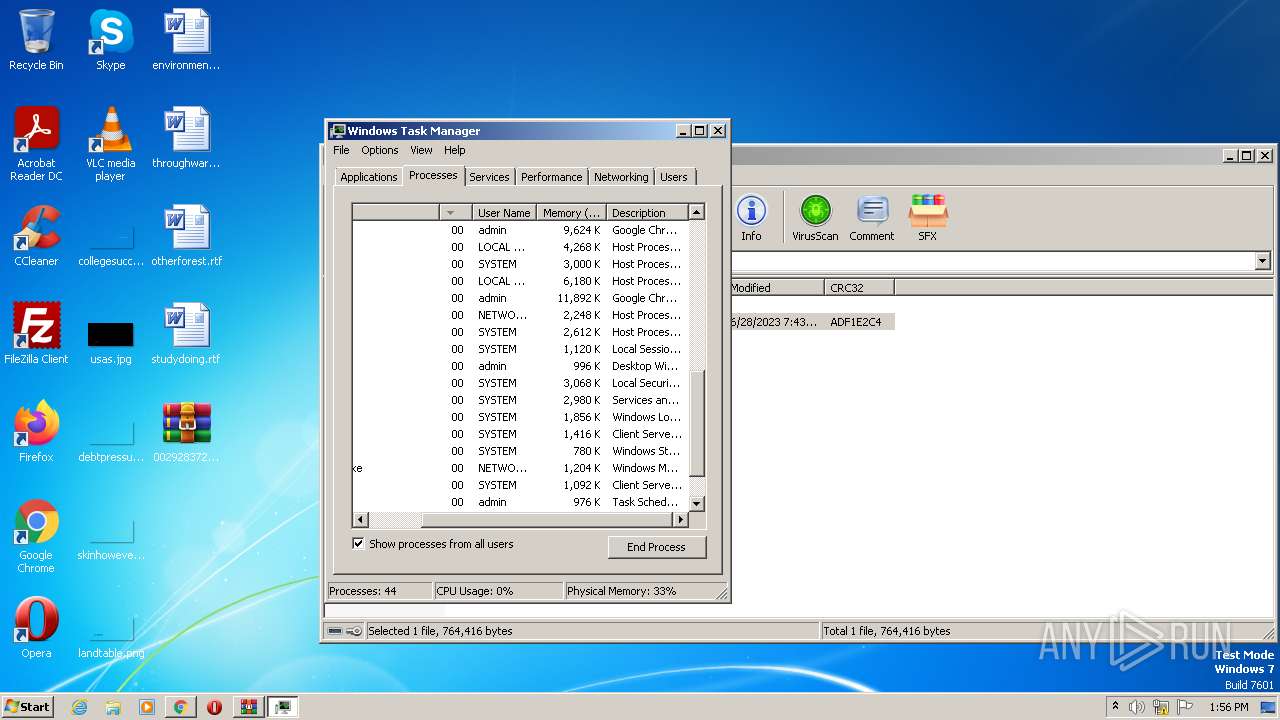Open Internet Explorer from taskbar
The width and height of the screenshot is (1280, 720).
point(79,707)
